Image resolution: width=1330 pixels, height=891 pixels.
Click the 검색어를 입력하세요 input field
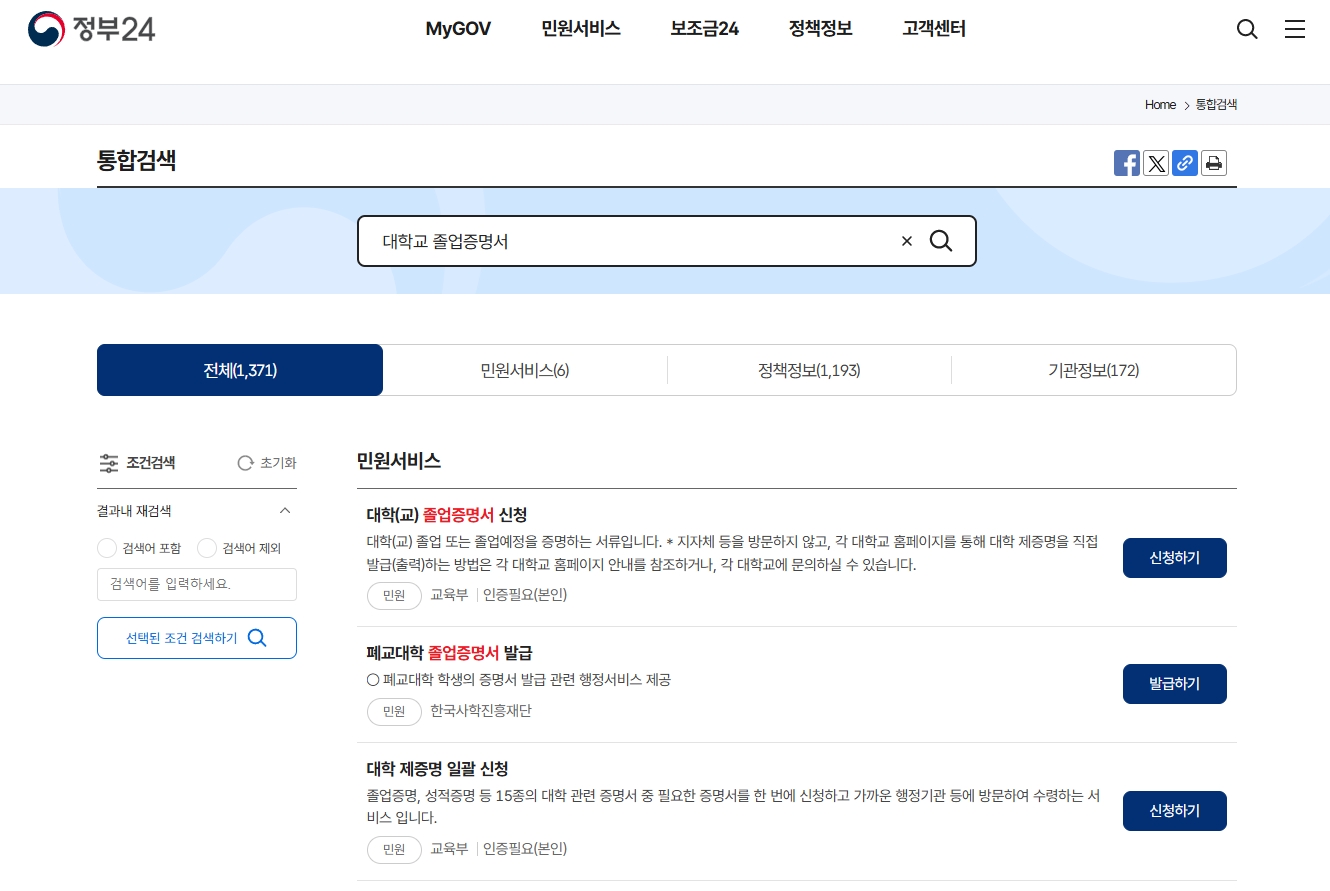(x=196, y=584)
